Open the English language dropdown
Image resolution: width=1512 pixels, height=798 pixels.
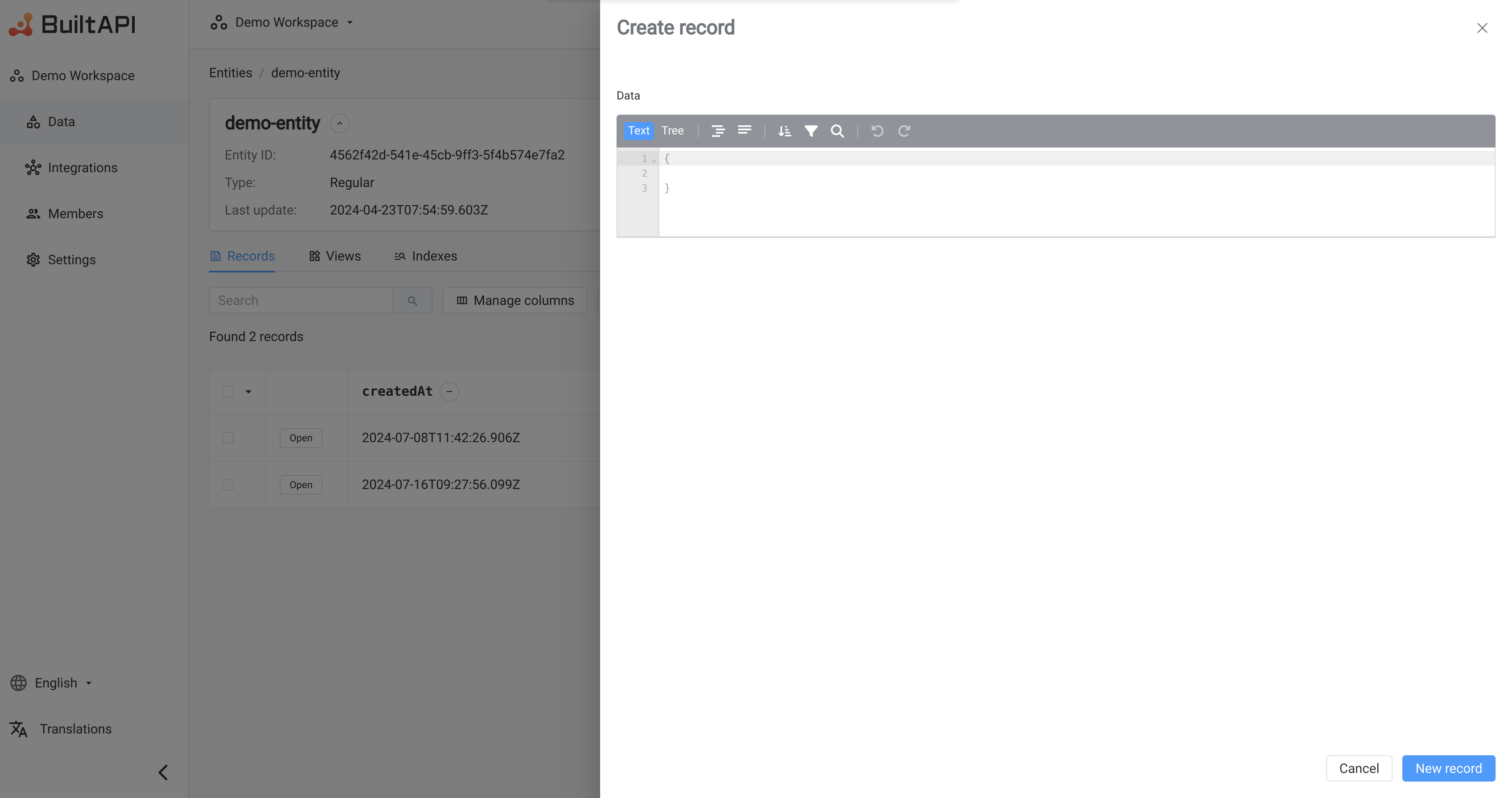tap(52, 683)
